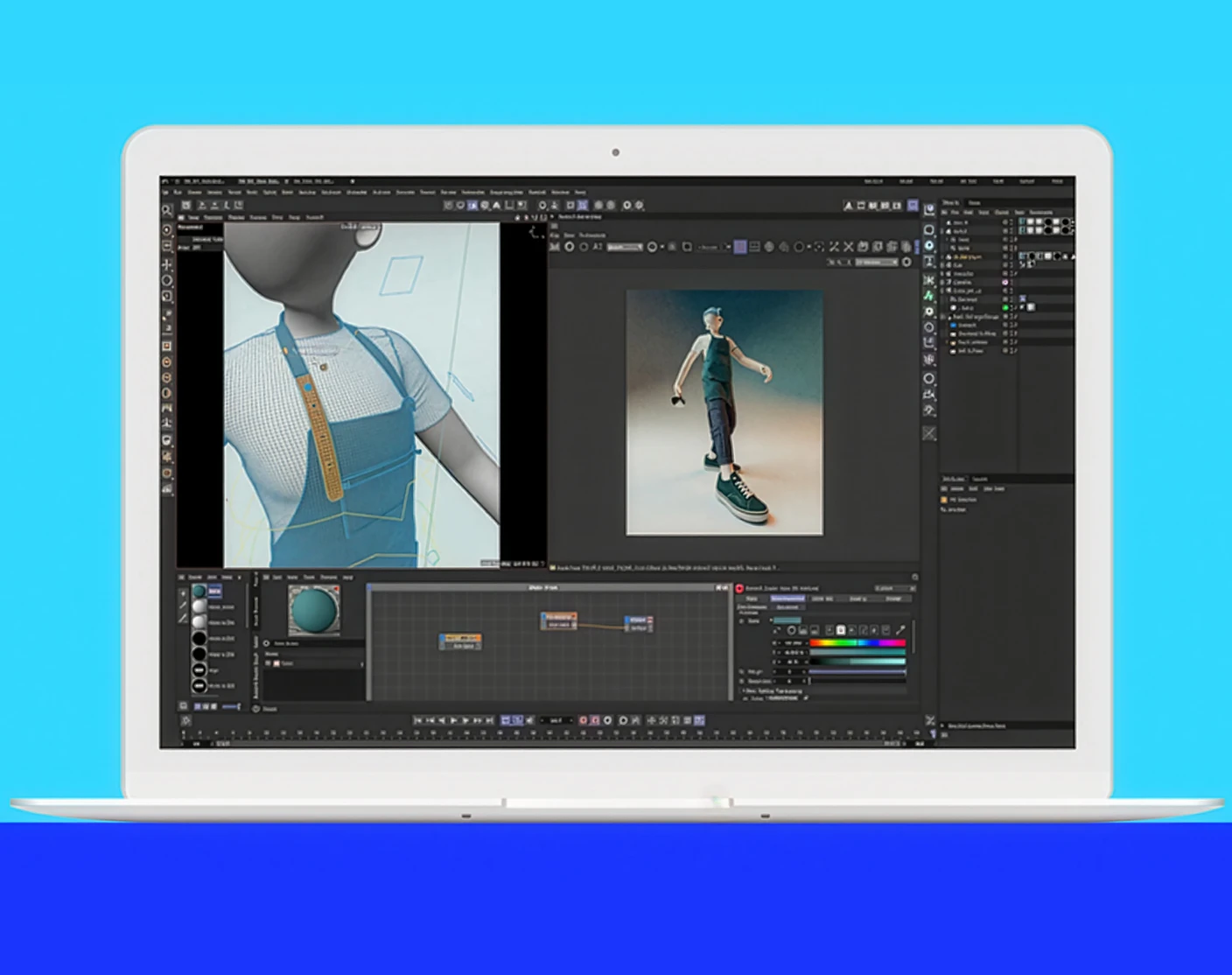Screen dimensions: 1232x975
Task: Pick the eyedropper in the color panel
Action: (899, 630)
